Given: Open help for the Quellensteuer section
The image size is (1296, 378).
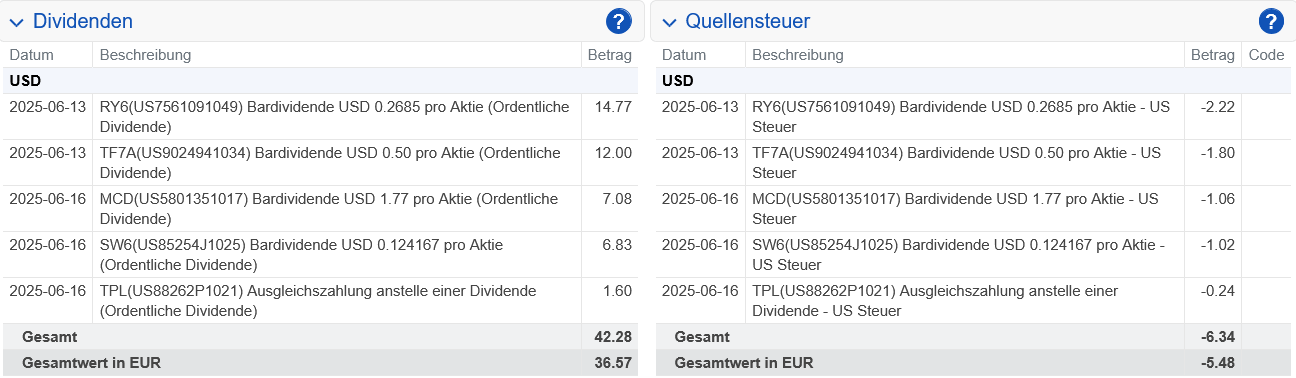Looking at the screenshot, I should tap(1271, 21).
